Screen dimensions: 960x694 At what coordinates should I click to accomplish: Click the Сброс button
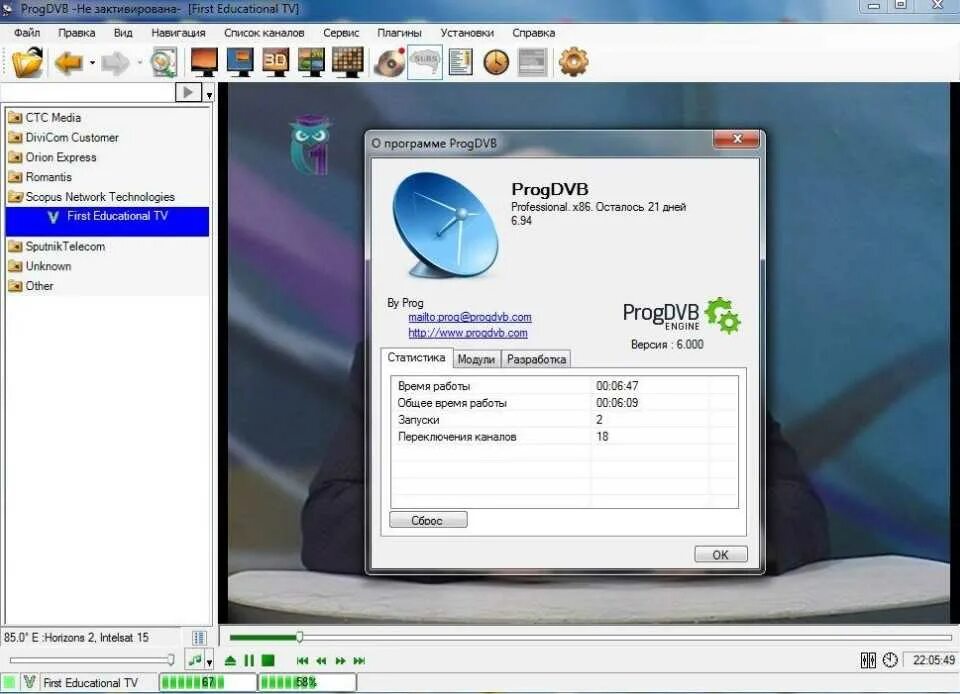coord(428,520)
